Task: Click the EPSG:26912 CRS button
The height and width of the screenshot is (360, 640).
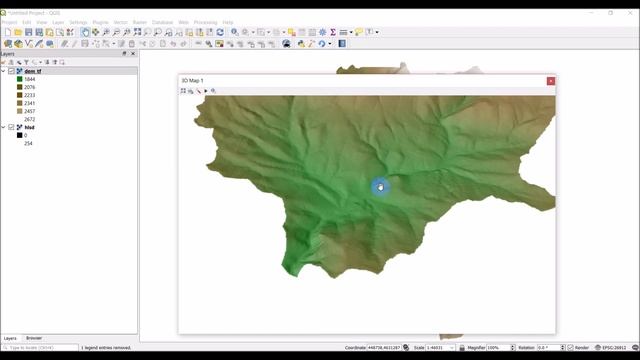Action: pyautogui.click(x=611, y=348)
